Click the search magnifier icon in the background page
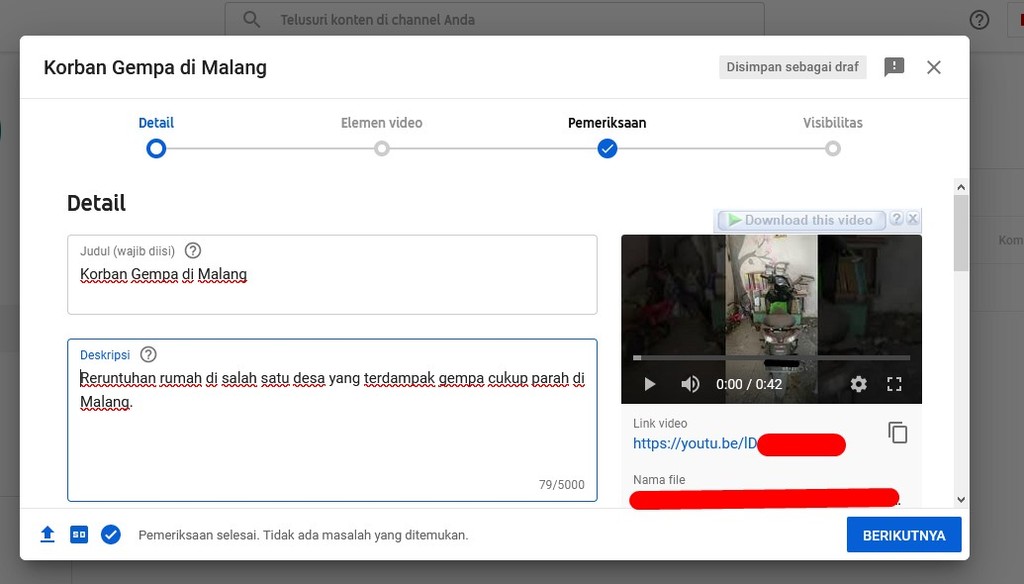Image resolution: width=1024 pixels, height=584 pixels. pyautogui.click(x=251, y=20)
